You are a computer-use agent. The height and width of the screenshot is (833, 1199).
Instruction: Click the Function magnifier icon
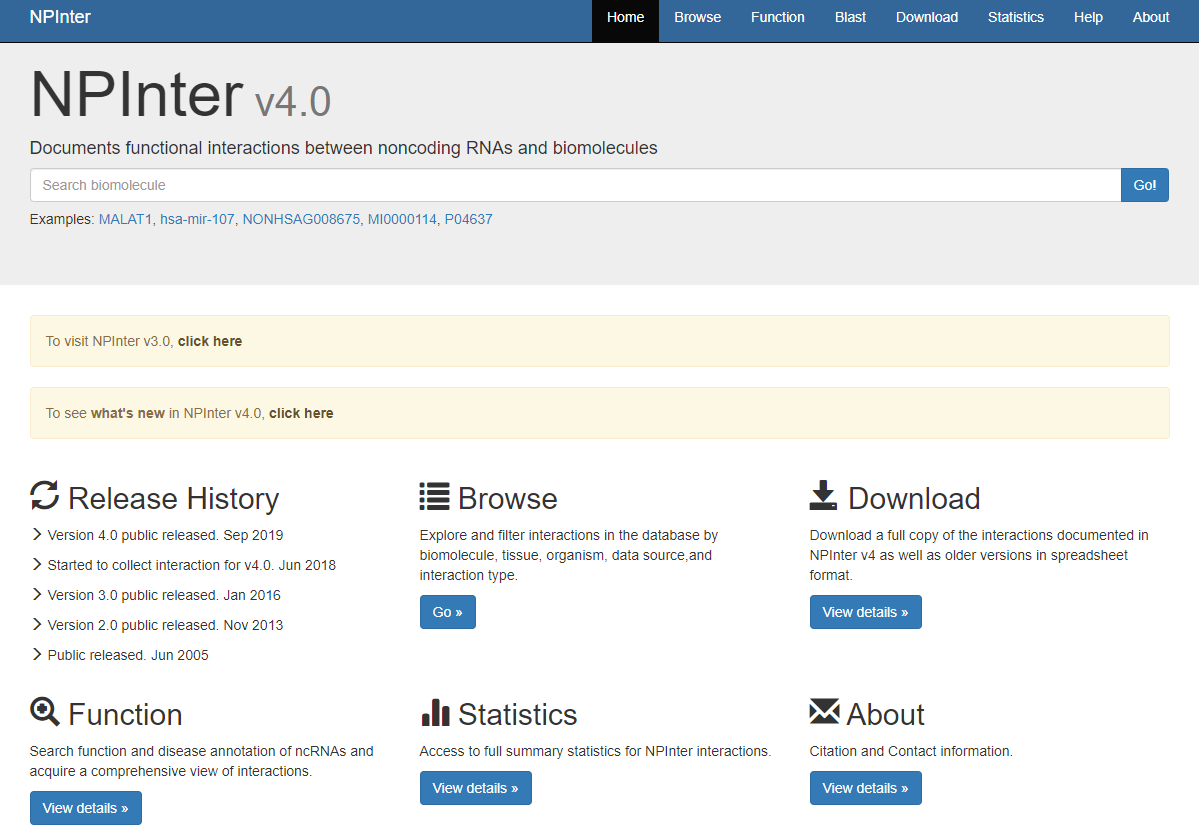coord(45,712)
